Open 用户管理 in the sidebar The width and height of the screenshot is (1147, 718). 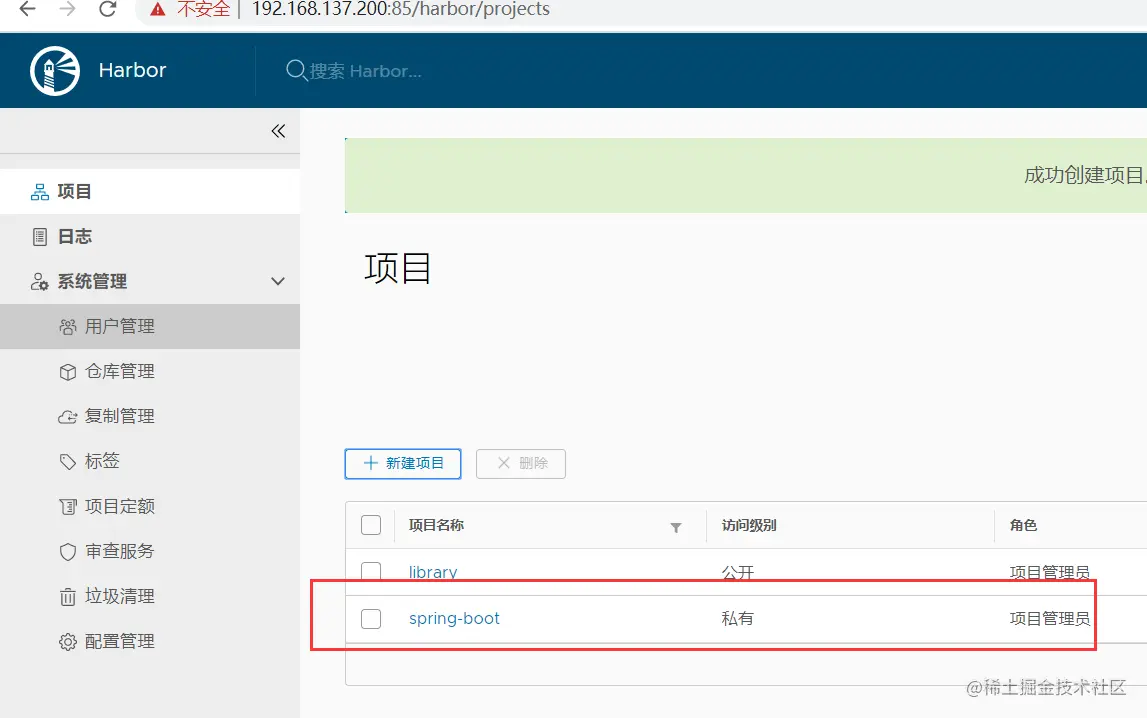click(x=150, y=326)
